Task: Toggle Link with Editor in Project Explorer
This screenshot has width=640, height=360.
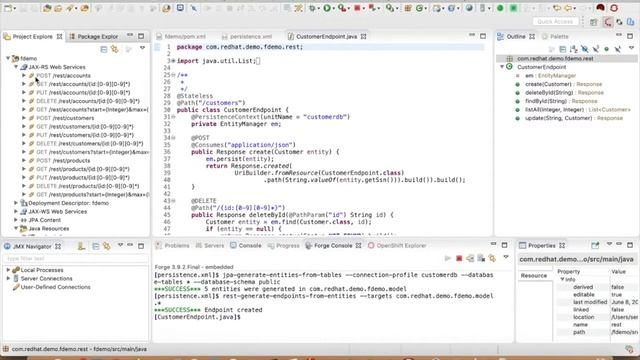Action: click(115, 49)
